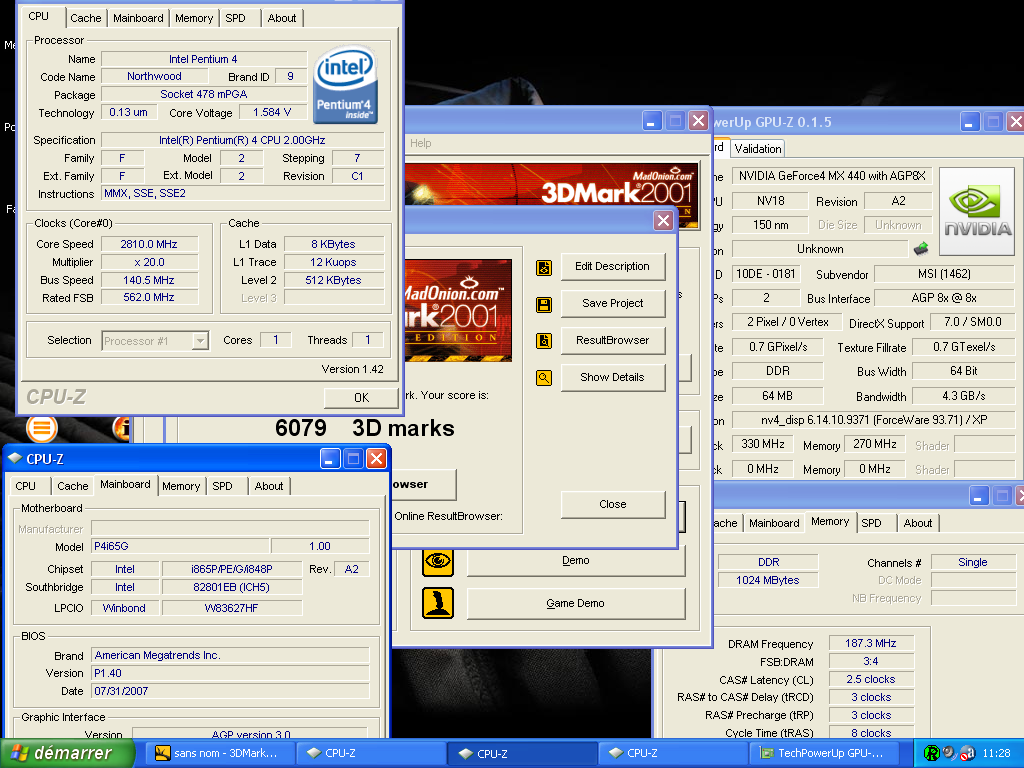
Task: Click the NVIDIA logo in GPU-Z
Action: (x=977, y=211)
